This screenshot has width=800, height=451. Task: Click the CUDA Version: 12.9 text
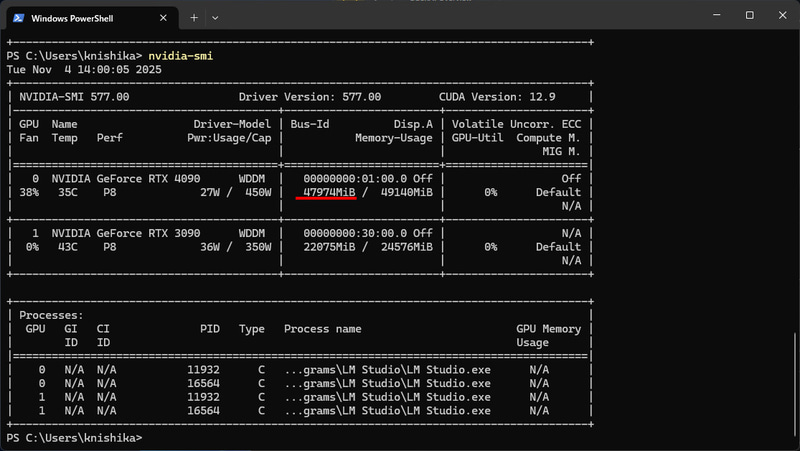point(497,97)
